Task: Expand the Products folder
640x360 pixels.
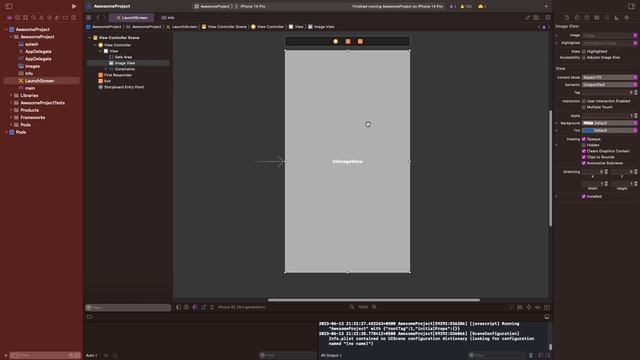Action: click(x=11, y=110)
